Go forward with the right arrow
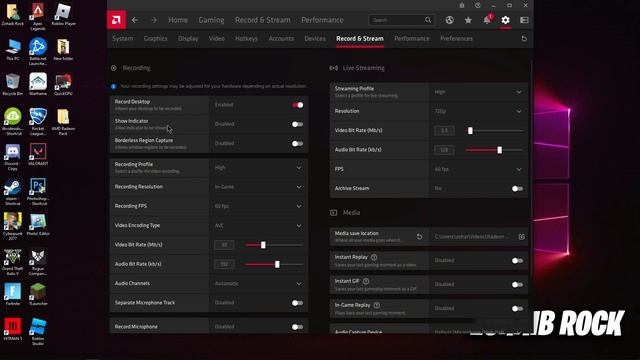 [x=153, y=20]
